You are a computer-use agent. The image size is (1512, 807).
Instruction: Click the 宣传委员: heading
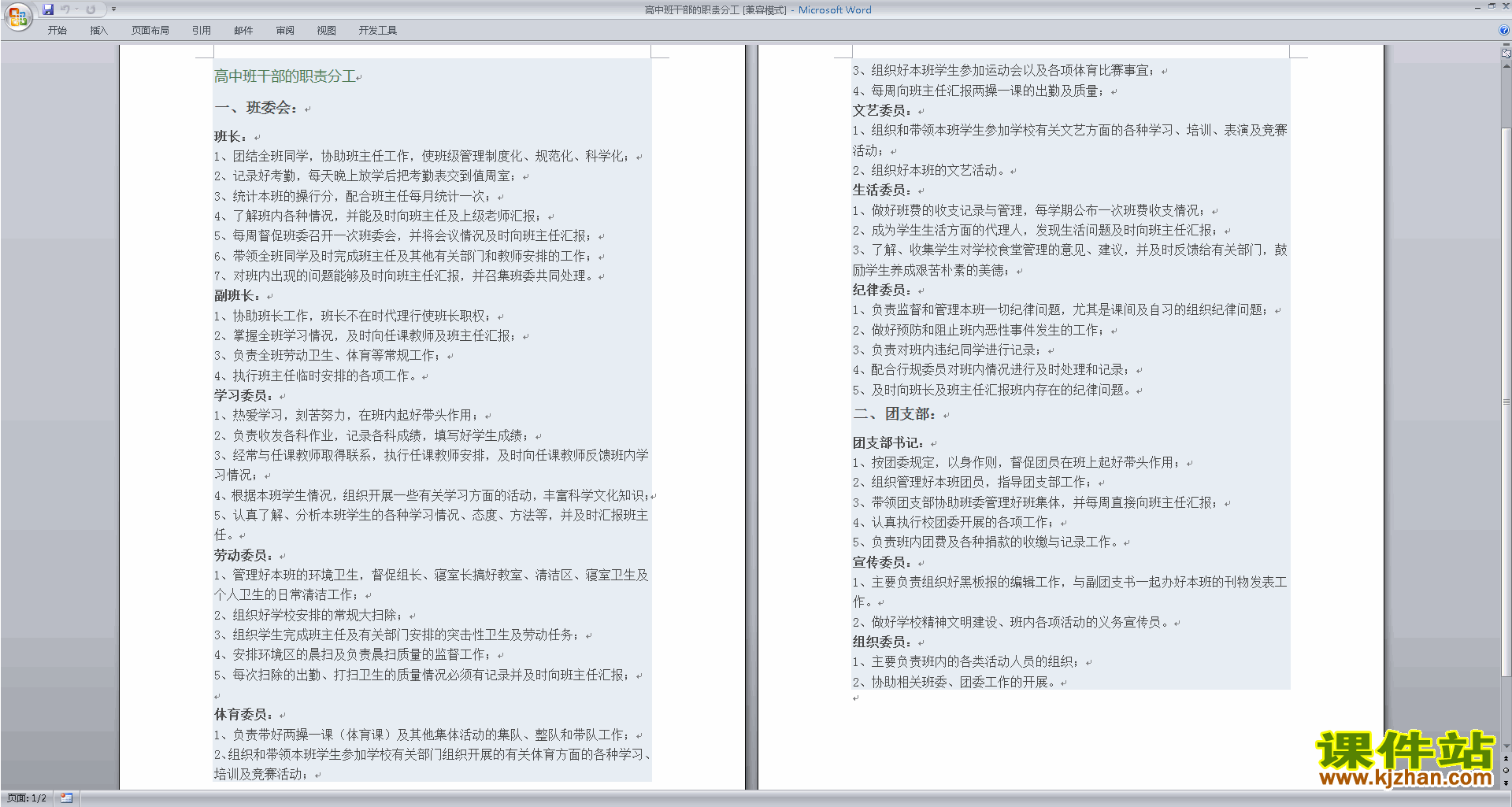pos(882,563)
